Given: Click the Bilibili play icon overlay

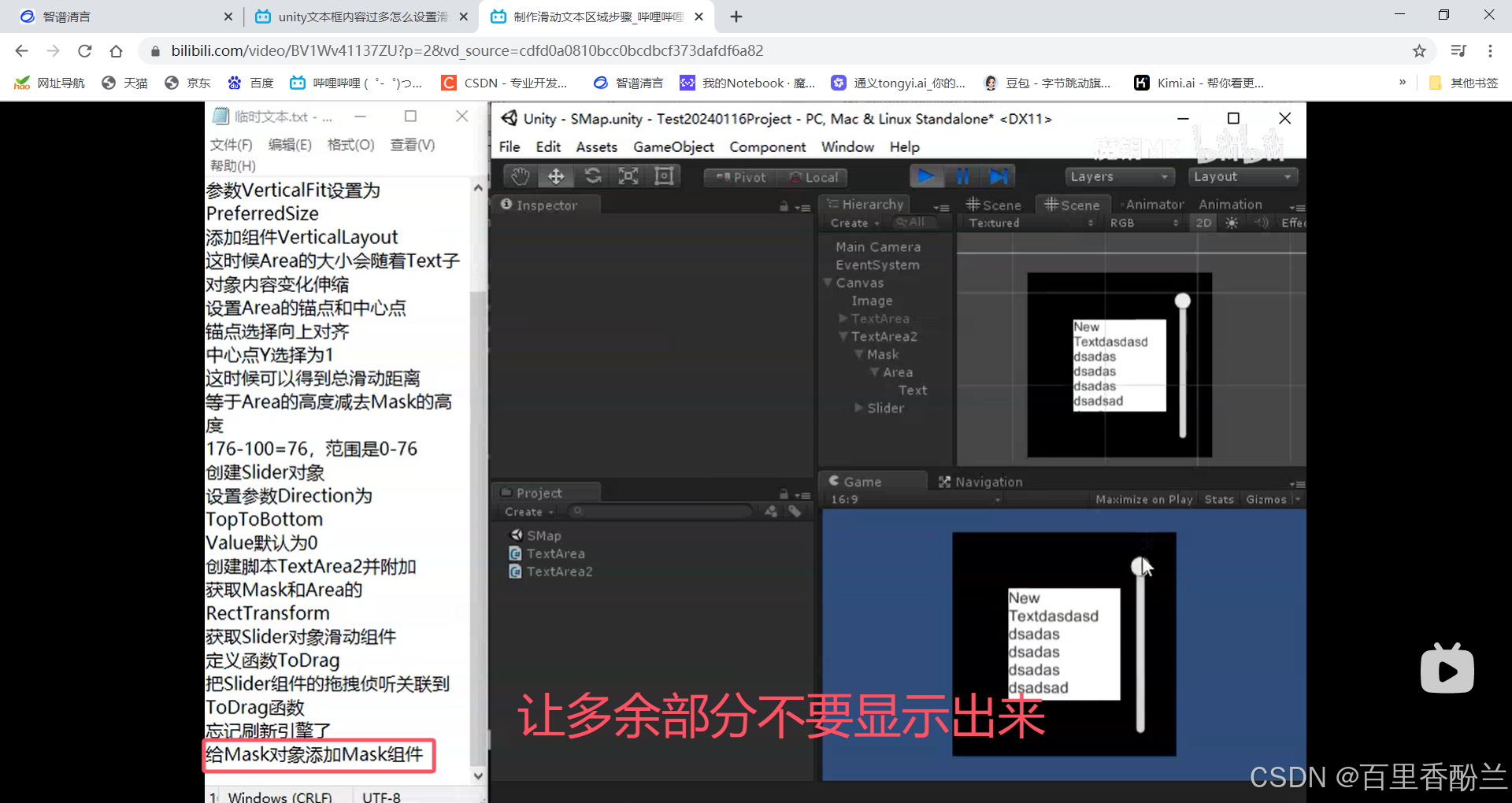Looking at the screenshot, I should 1447,670.
